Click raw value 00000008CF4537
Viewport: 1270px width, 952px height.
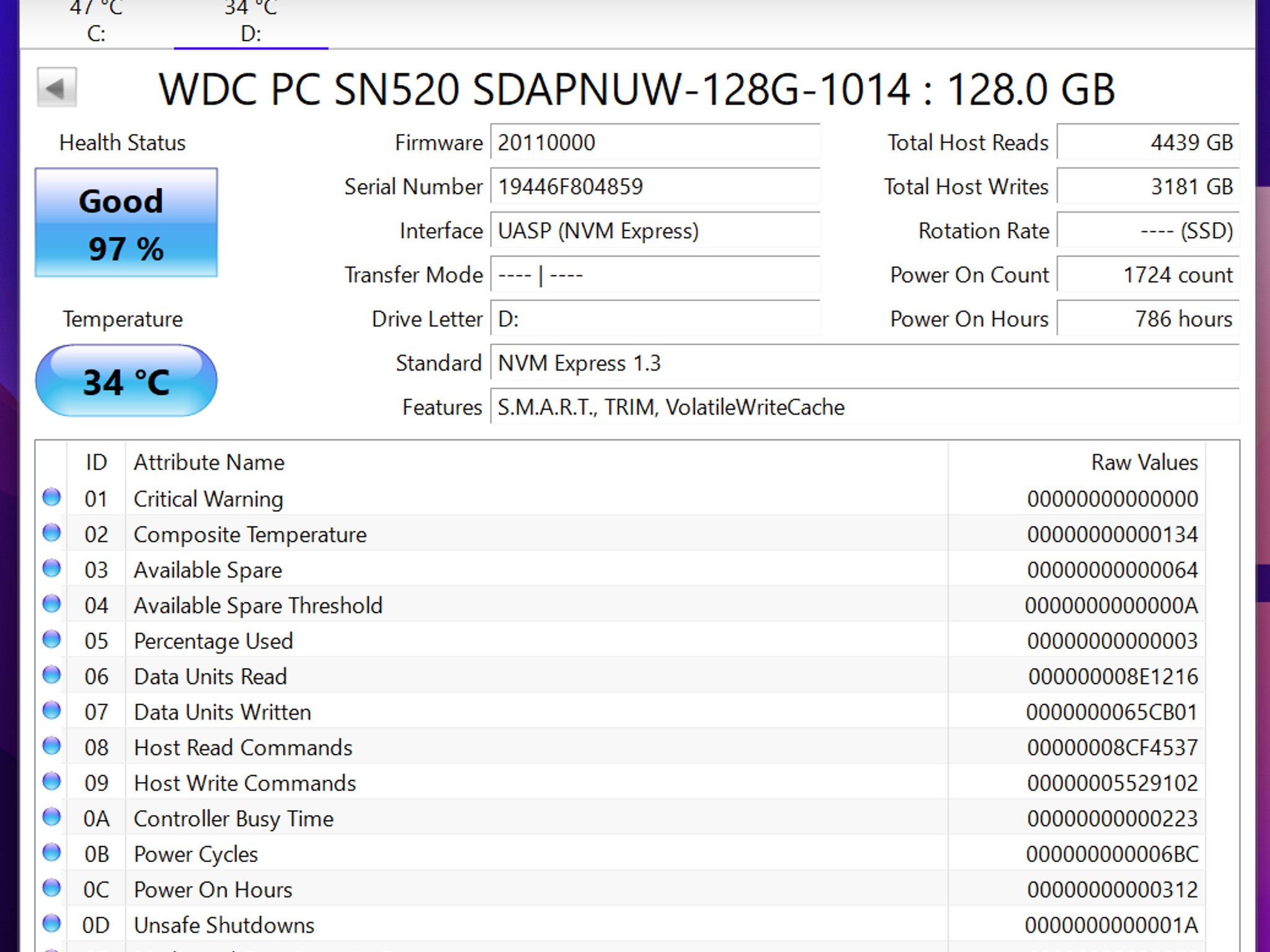[1112, 747]
